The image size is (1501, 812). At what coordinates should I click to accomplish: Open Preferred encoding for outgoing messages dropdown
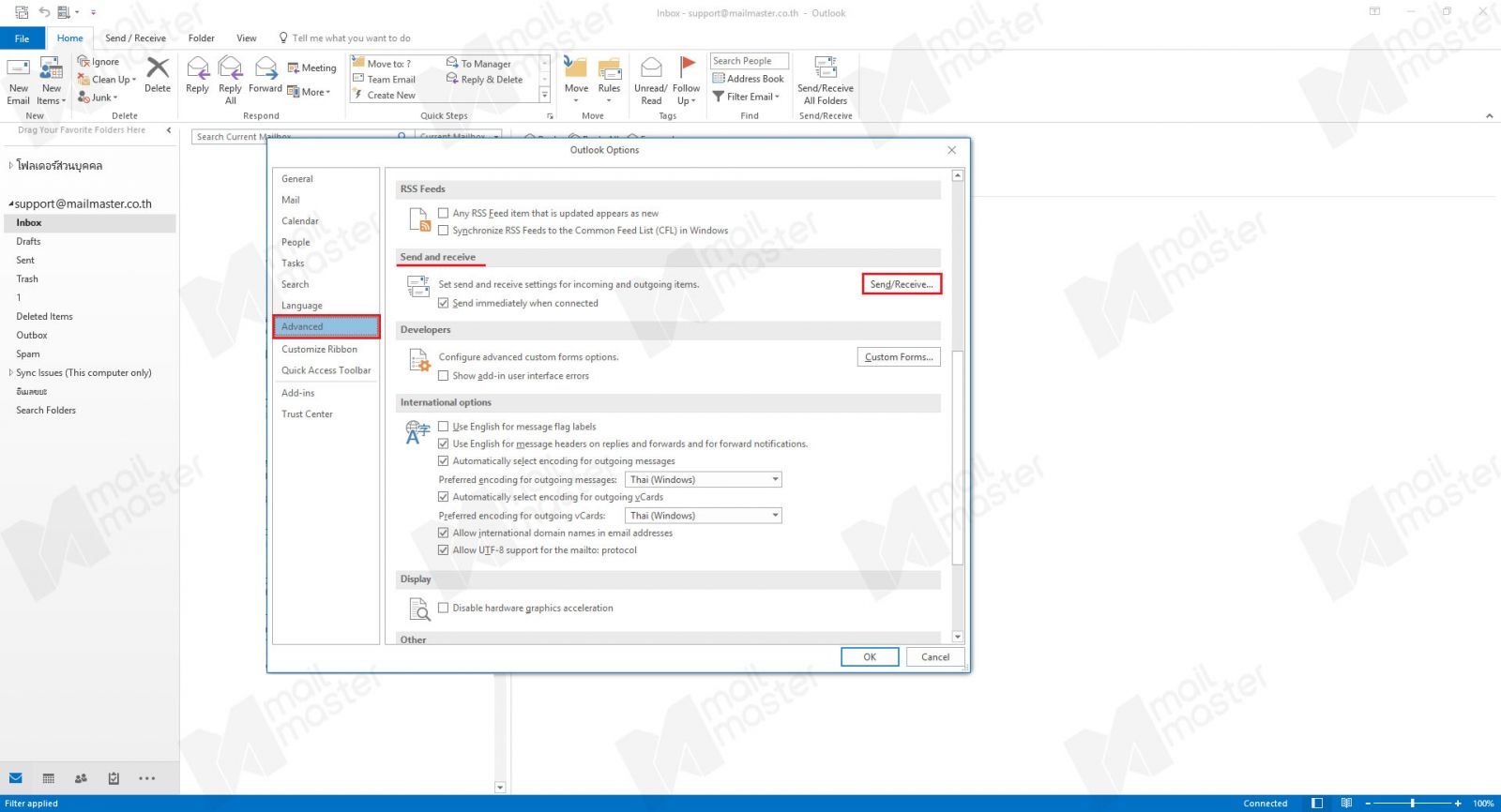704,479
